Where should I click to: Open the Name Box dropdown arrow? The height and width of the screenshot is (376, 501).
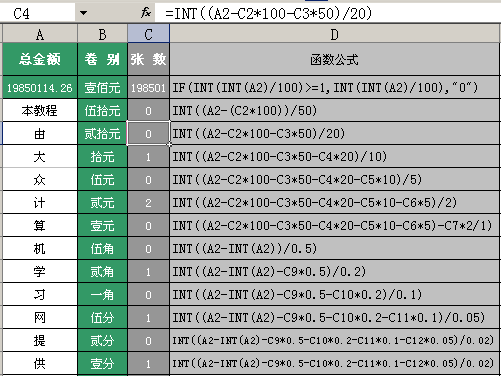click(x=84, y=13)
